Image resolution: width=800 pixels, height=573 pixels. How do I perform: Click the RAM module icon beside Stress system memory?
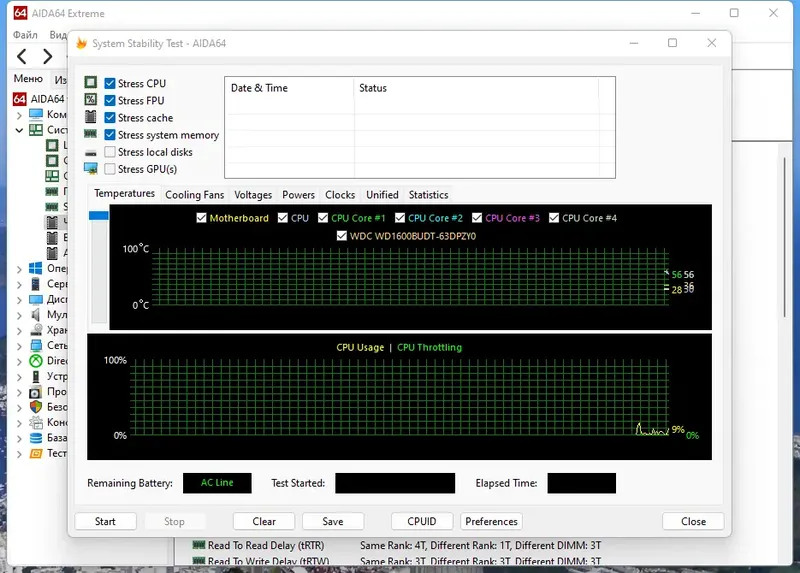point(91,134)
